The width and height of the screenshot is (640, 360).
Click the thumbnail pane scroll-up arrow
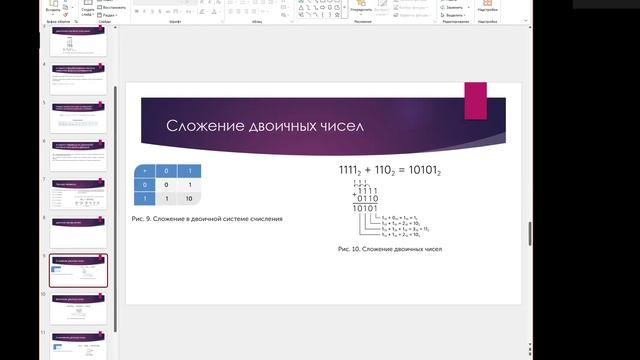click(x=115, y=27)
